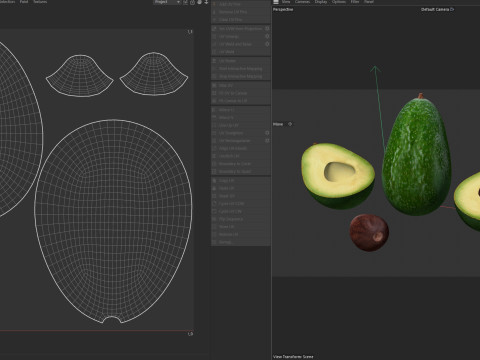Open settings gear for UV Transform
The image size is (480, 360).
point(267,133)
